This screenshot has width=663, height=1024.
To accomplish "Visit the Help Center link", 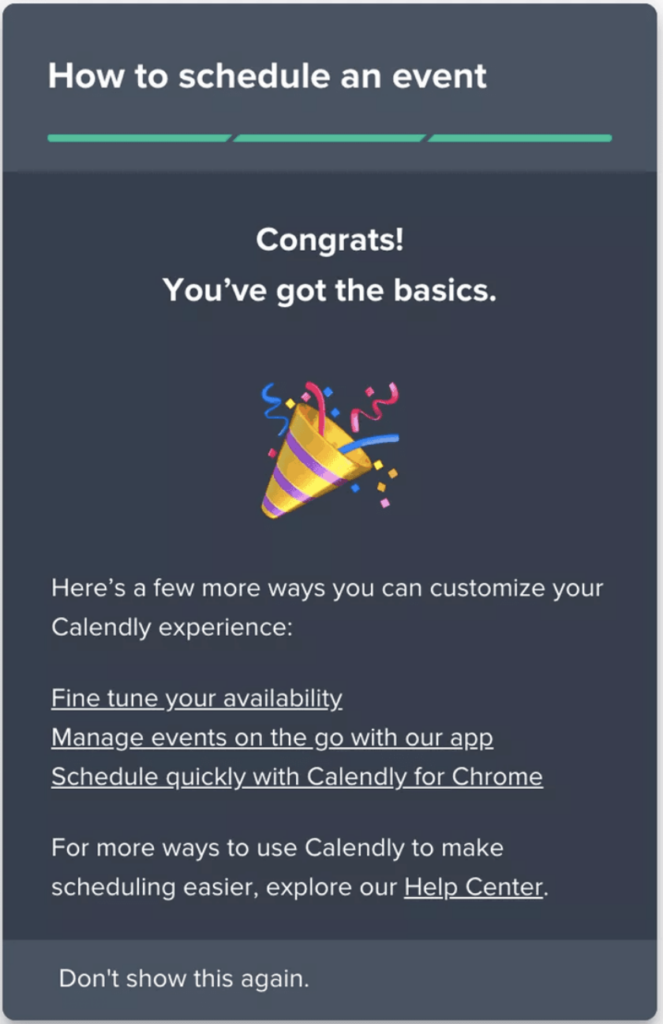I will point(473,886).
